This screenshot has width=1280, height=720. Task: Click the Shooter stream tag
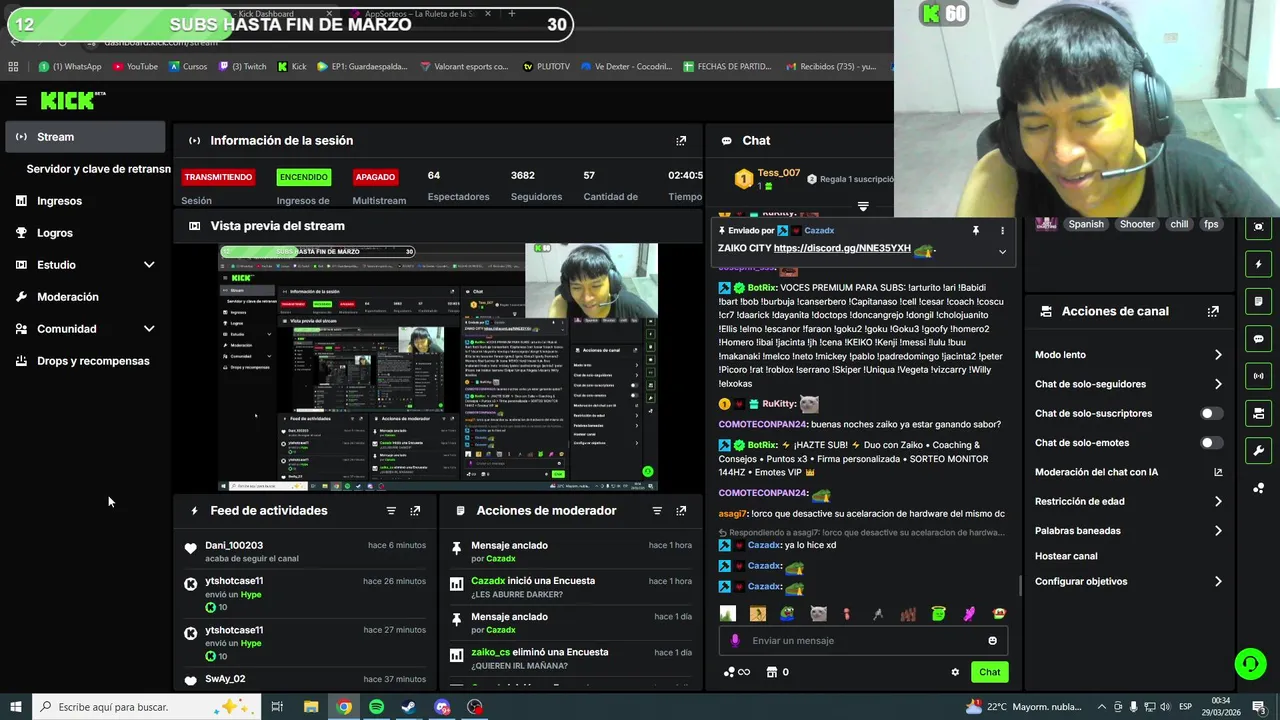coord(1137,224)
